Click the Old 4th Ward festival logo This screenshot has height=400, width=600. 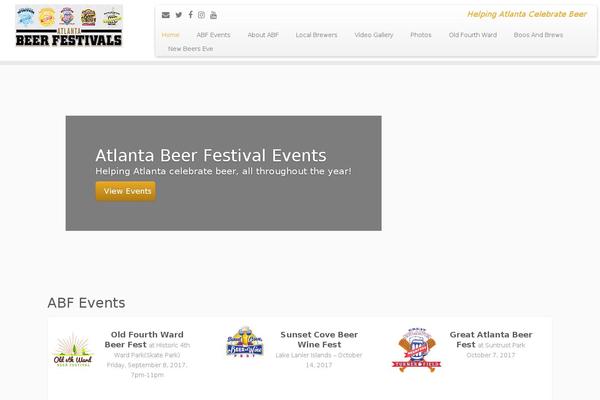73,350
